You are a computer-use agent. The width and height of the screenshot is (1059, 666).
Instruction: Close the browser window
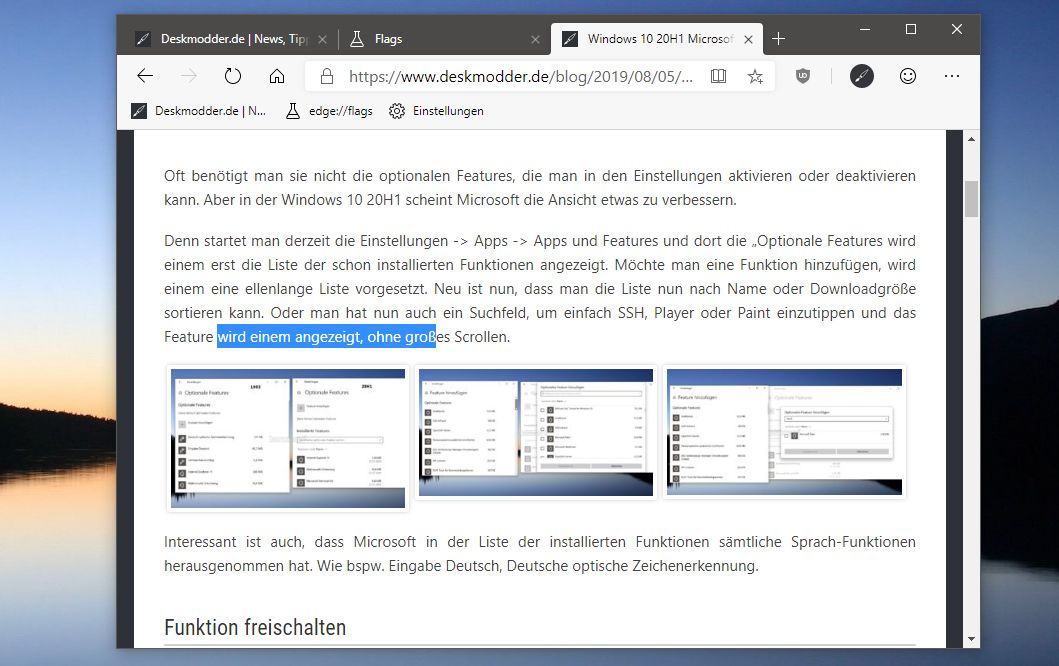pos(956,29)
